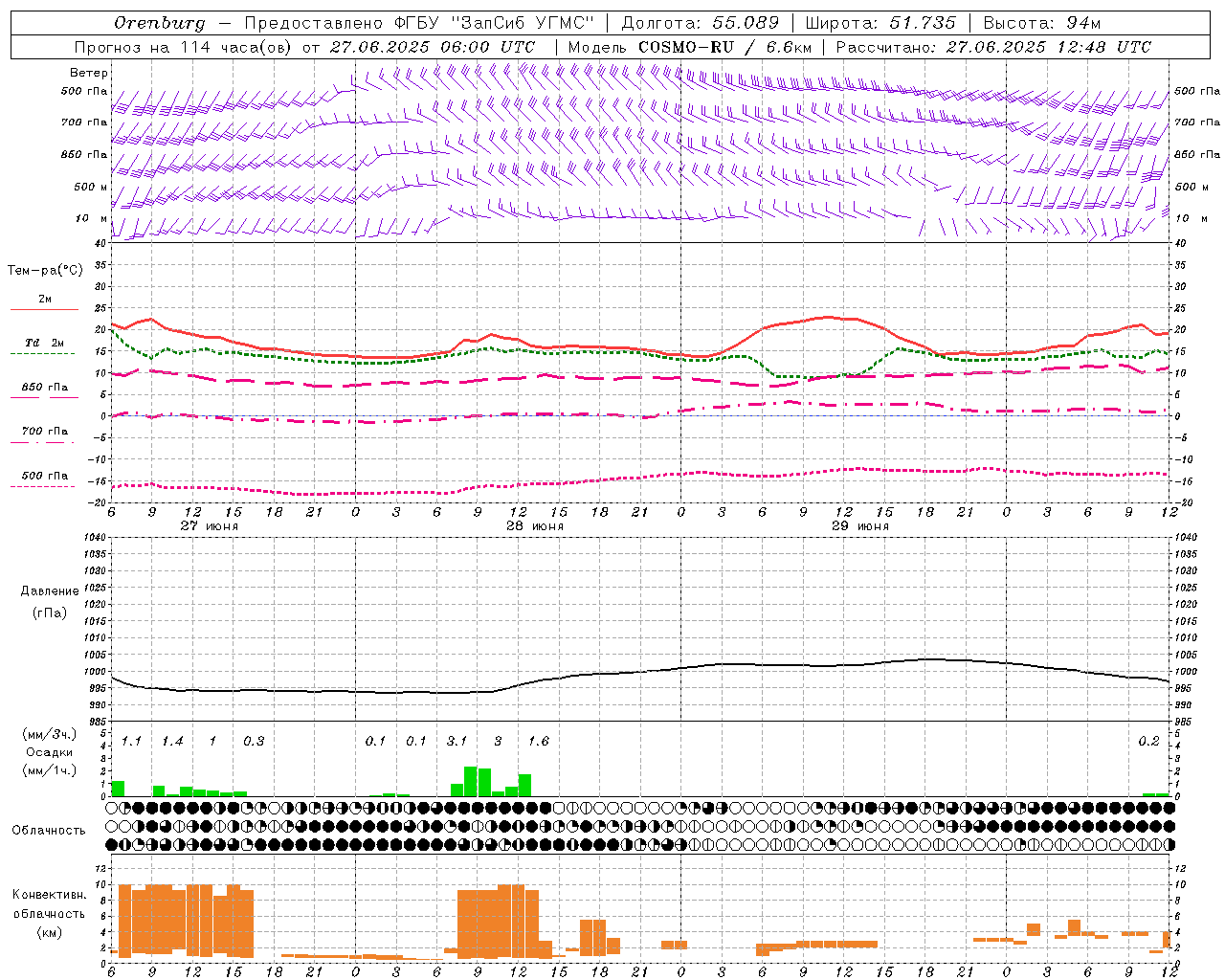Screen dimensions: 1225x980
Task: Click the (гПа) unit label under Давление
Action: pos(50,613)
